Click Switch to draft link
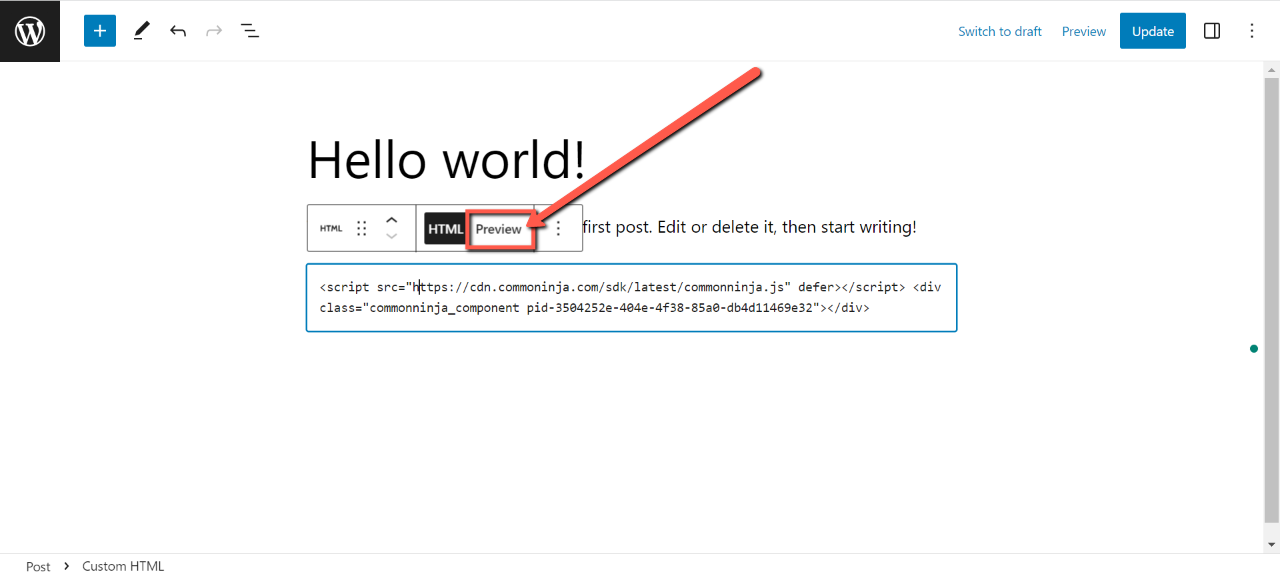The image size is (1280, 577). 1000,31
